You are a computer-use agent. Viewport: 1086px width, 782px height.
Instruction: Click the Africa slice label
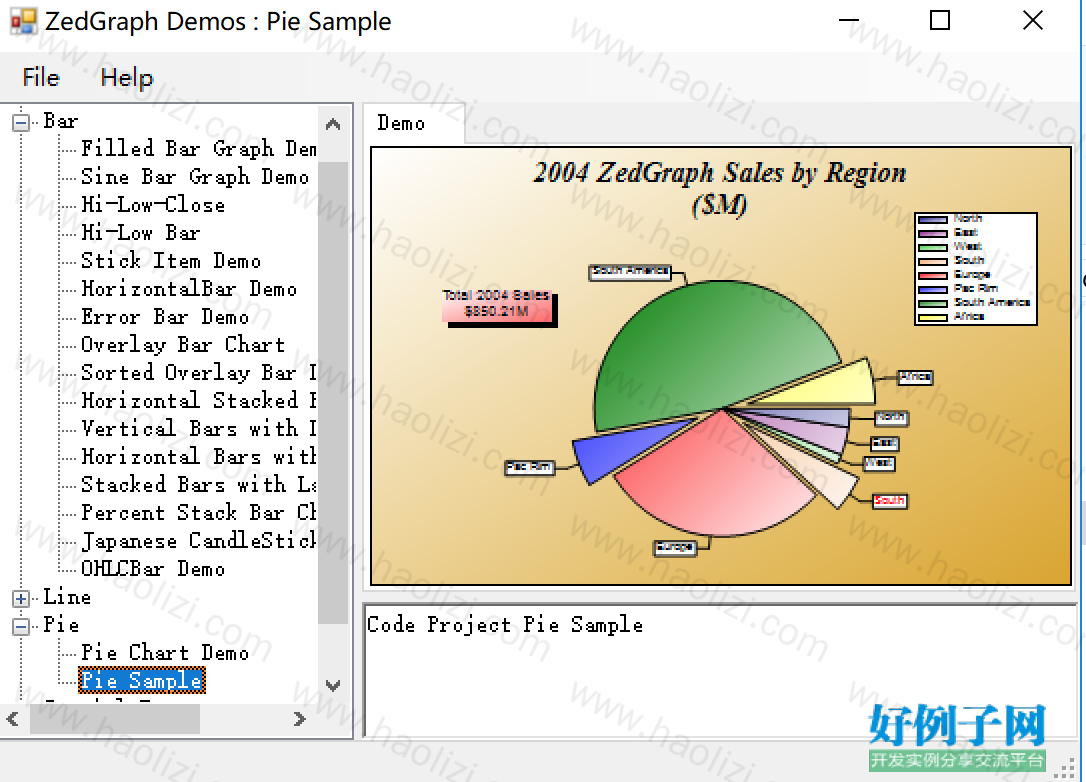tap(915, 377)
